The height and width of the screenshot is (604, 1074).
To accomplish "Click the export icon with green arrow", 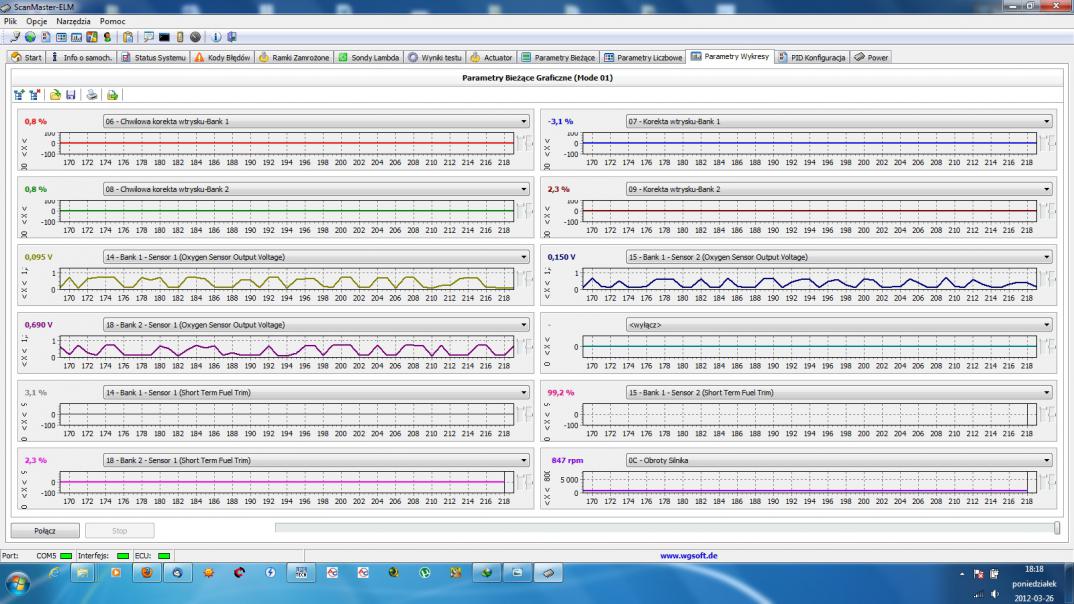I will (x=112, y=95).
